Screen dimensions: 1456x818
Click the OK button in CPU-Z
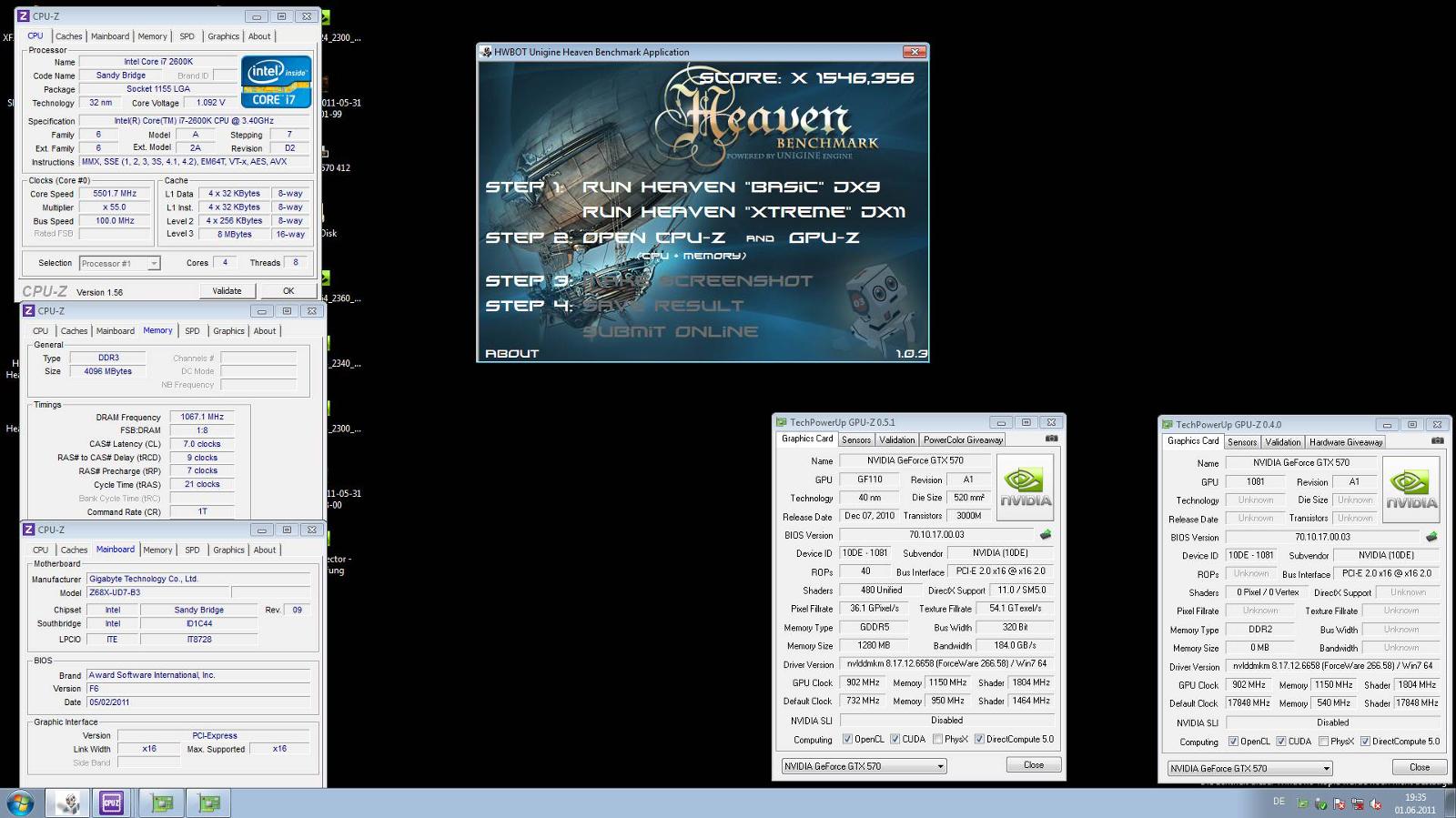(x=288, y=290)
